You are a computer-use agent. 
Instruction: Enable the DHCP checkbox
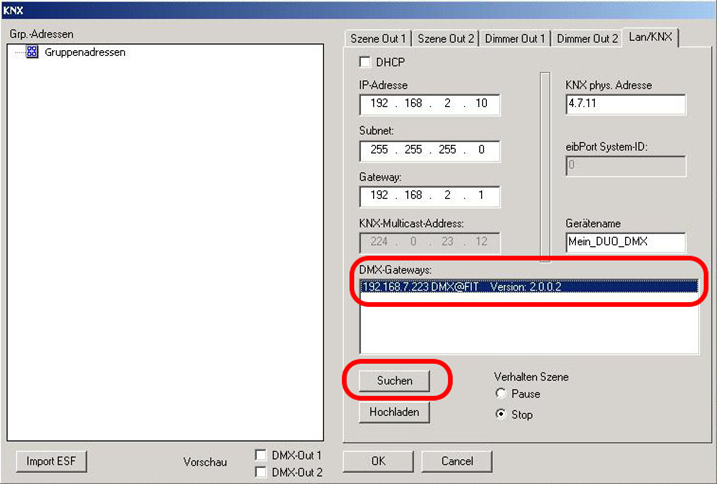point(365,62)
